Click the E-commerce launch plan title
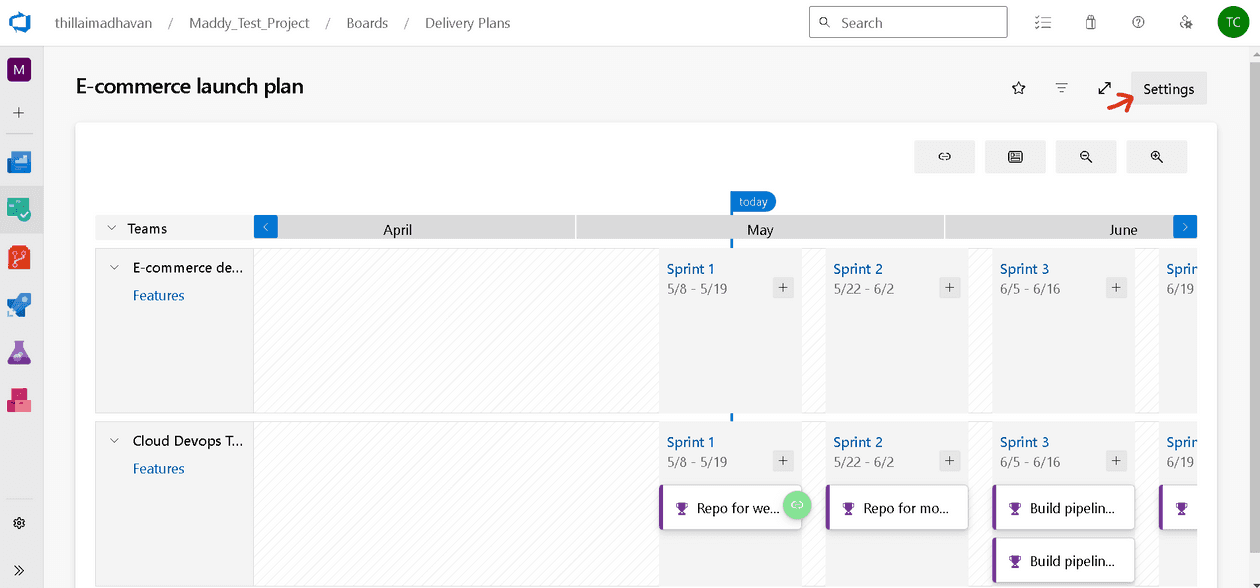Image resolution: width=1260 pixels, height=588 pixels. point(190,86)
